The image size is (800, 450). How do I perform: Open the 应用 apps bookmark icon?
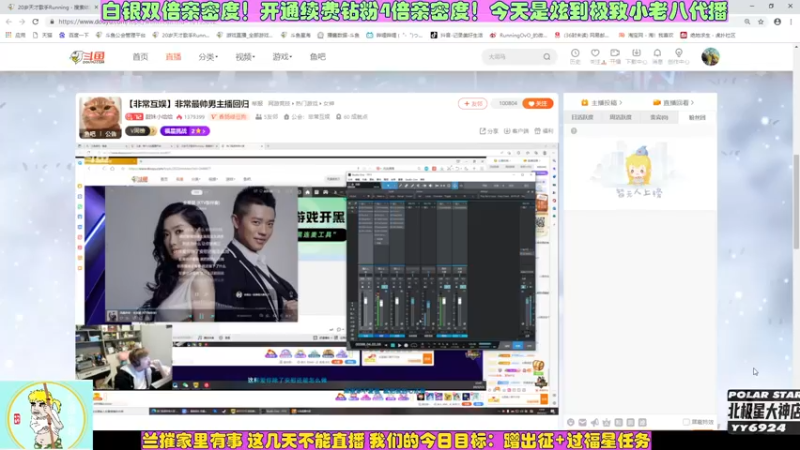coord(15,35)
